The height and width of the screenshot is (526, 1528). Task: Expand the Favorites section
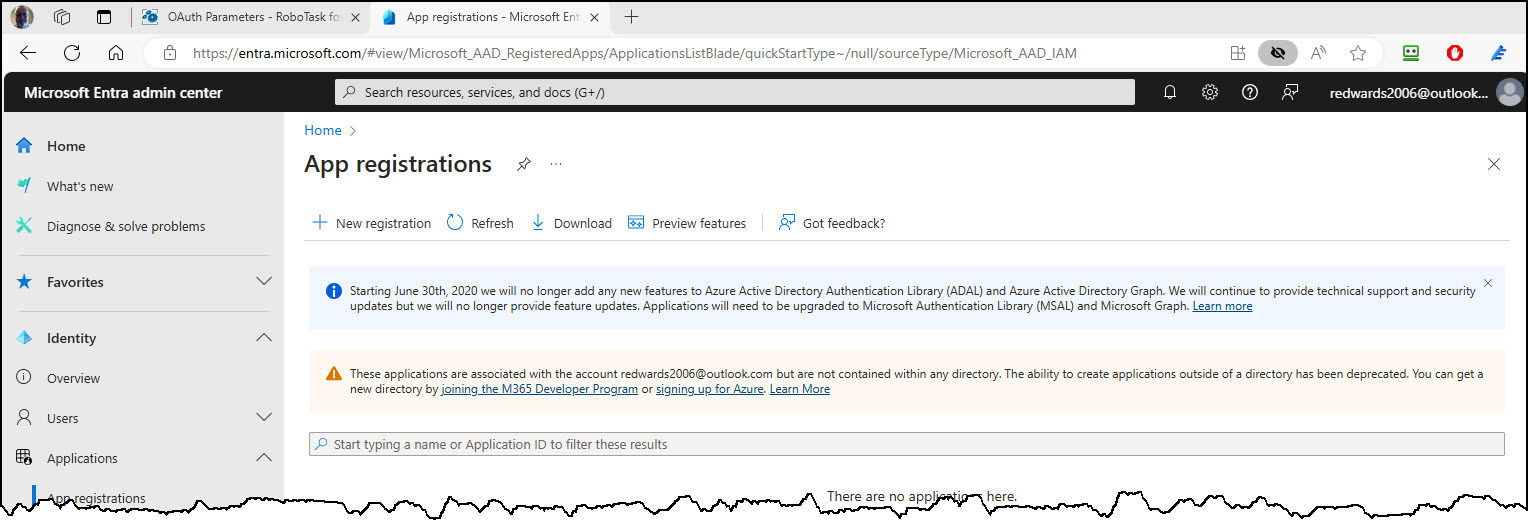[264, 282]
